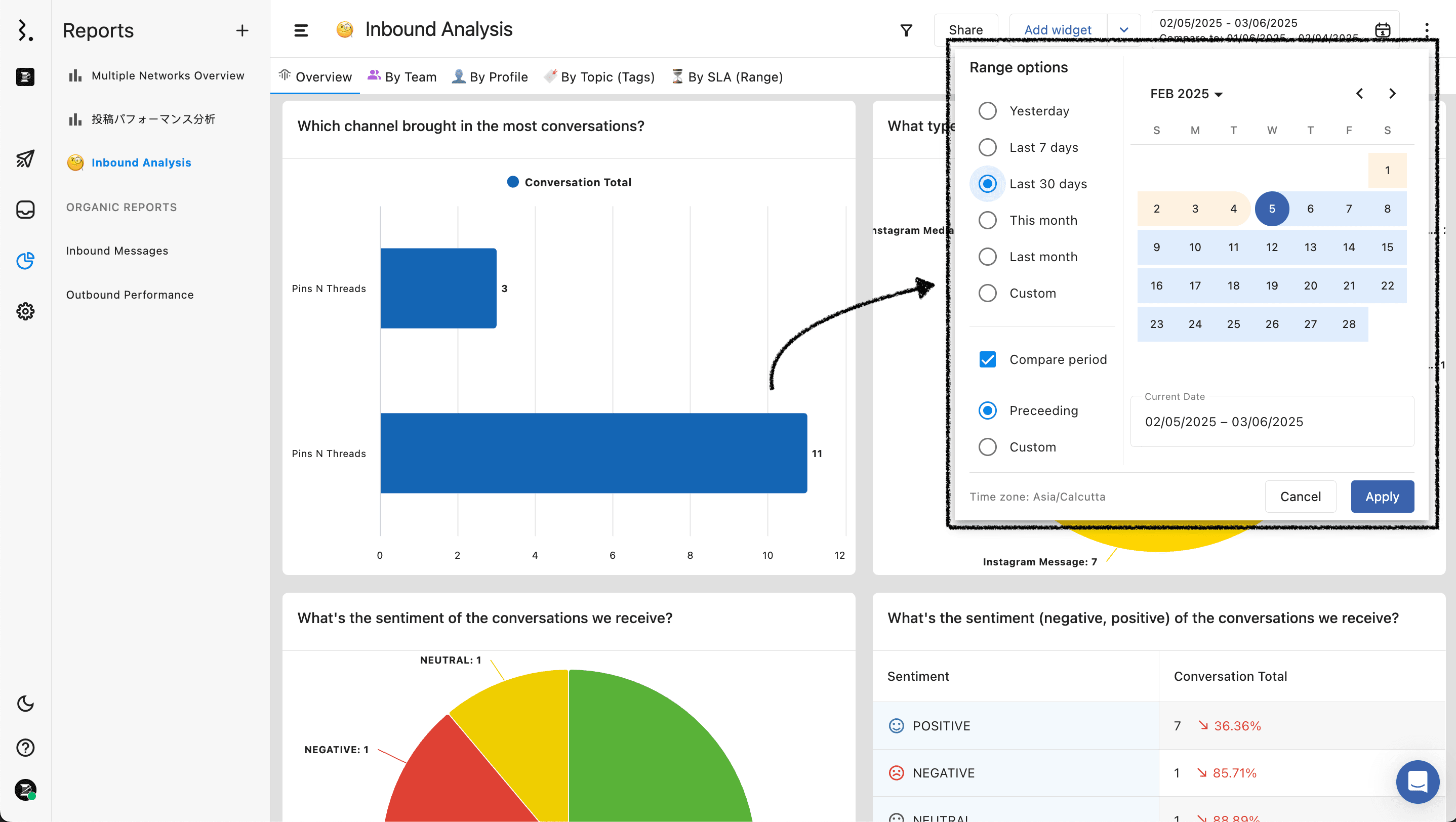Viewport: 1456px width, 822px height.
Task: Cancel the range options dialog
Action: click(1300, 496)
